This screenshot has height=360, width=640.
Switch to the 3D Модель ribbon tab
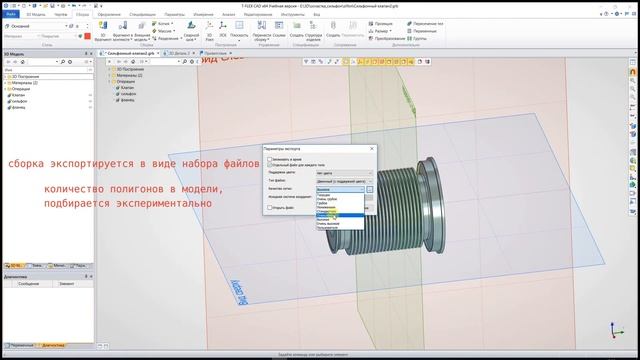[36, 14]
